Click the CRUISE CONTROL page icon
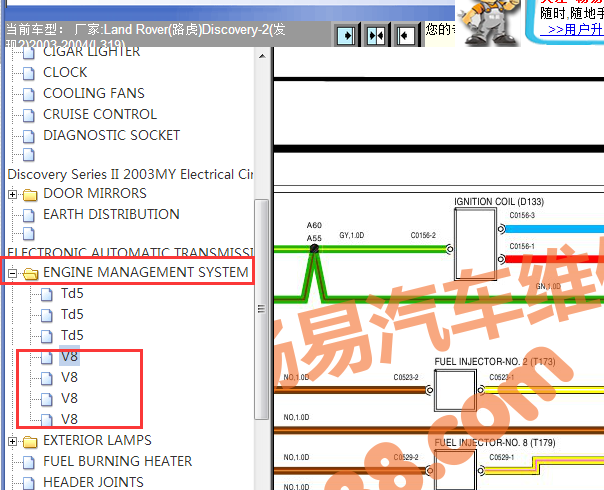The image size is (604, 490). tap(29, 115)
